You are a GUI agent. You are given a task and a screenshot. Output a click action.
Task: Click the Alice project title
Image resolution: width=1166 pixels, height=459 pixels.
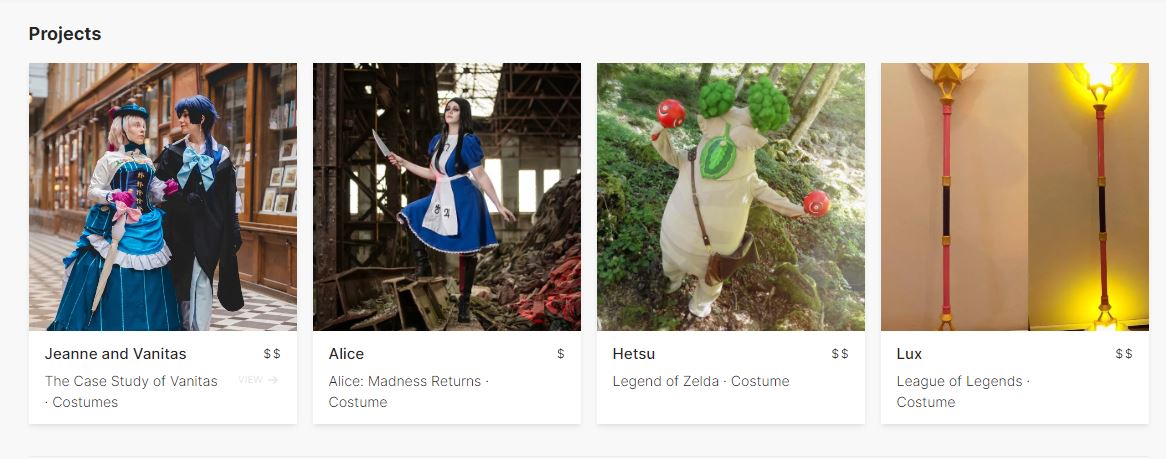pyautogui.click(x=347, y=354)
